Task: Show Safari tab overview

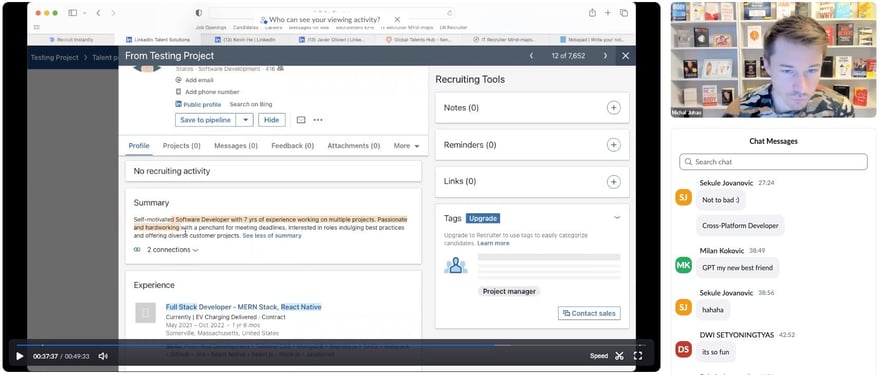Action: (x=624, y=13)
